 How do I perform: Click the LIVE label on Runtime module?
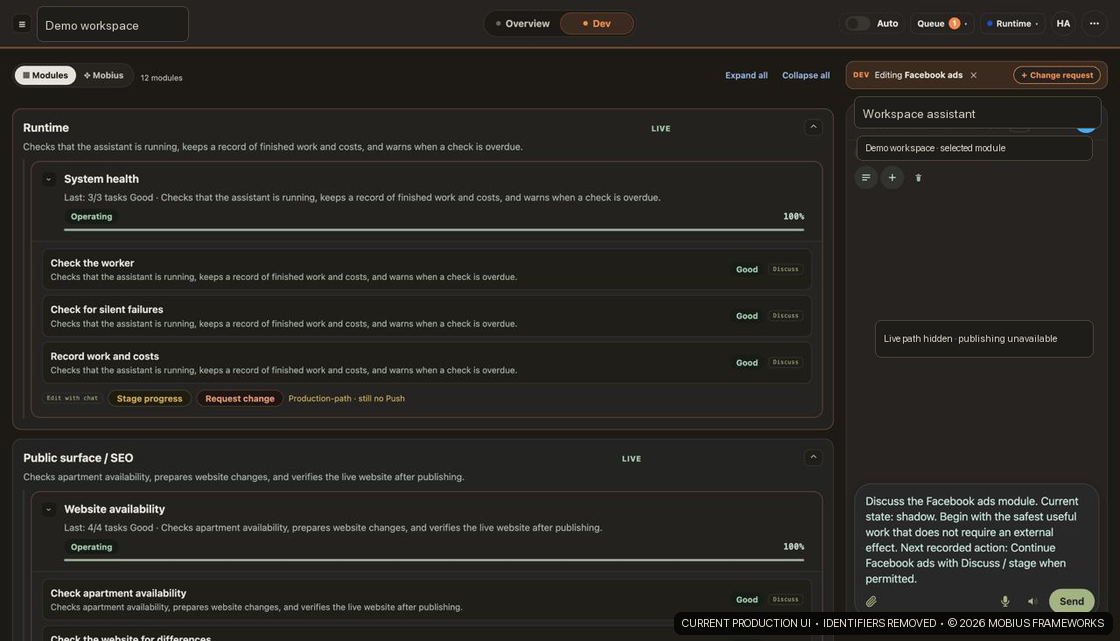click(661, 129)
